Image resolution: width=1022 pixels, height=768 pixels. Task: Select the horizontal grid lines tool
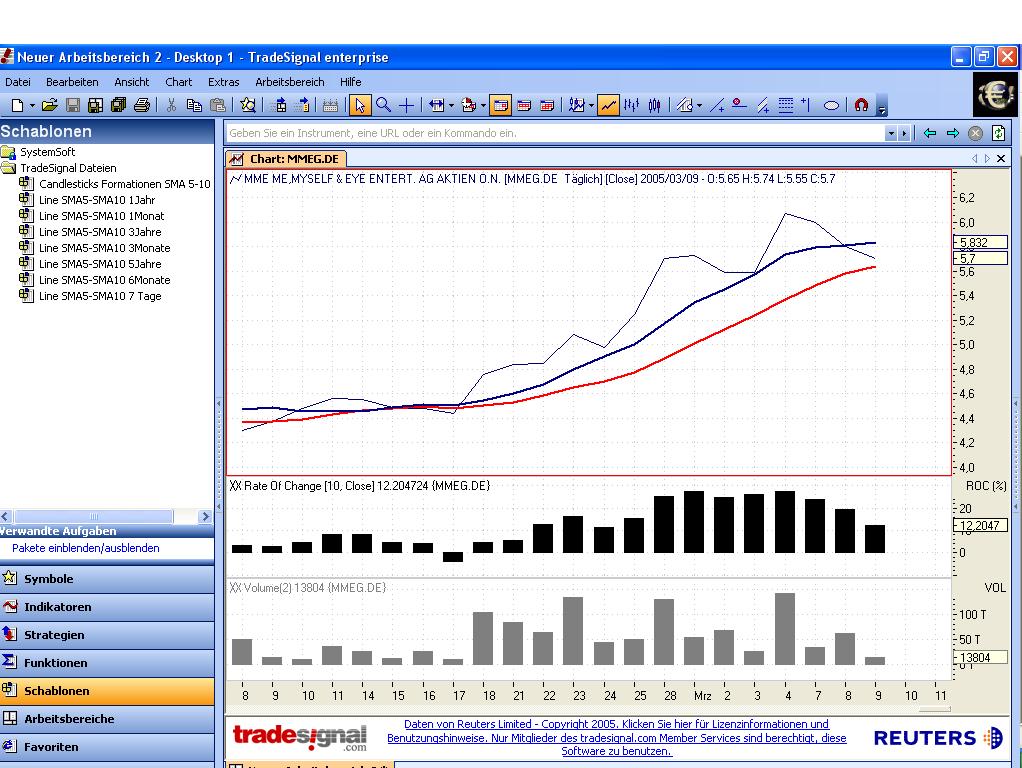tap(786, 105)
